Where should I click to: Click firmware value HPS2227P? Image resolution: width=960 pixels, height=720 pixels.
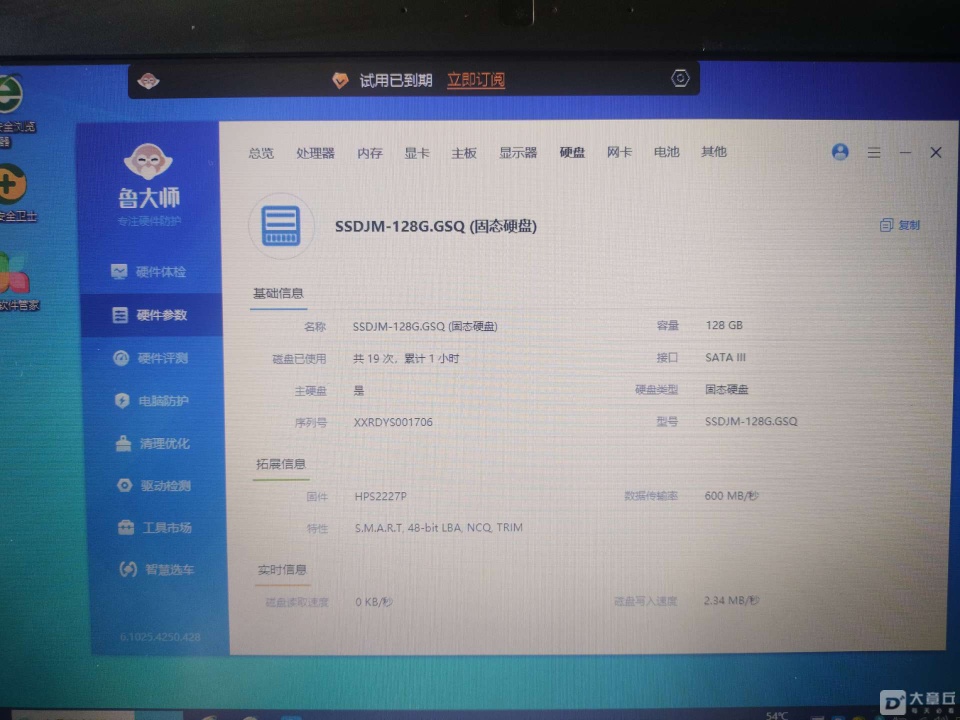[380, 496]
